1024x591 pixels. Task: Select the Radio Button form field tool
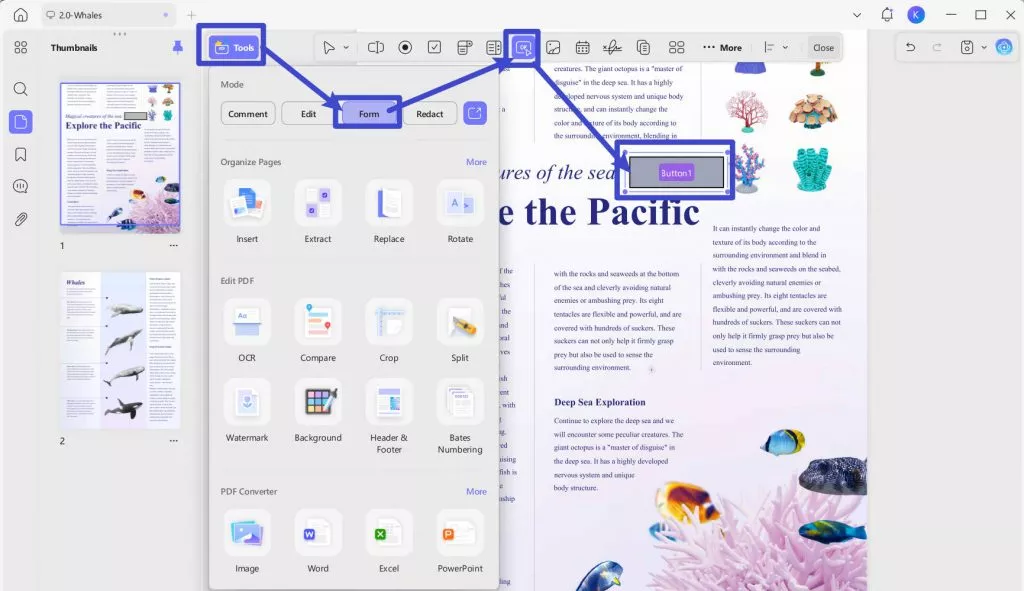405,47
